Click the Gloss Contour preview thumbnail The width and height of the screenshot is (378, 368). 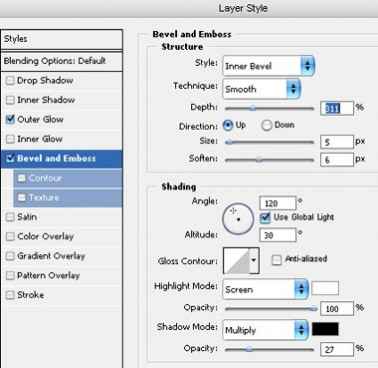pos(237,260)
